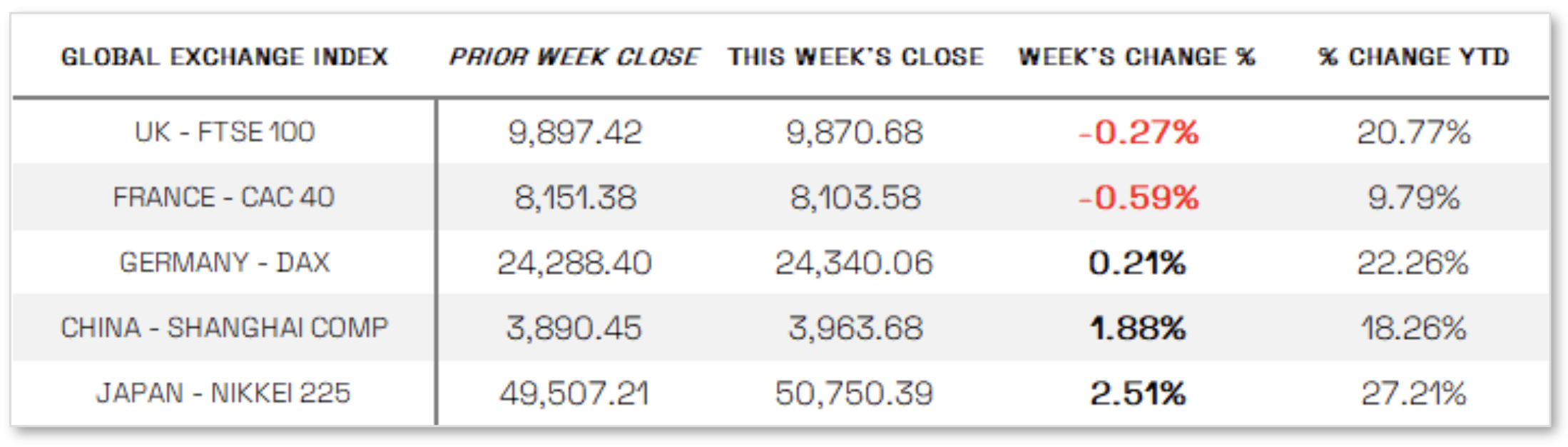Click the Week's Change % header
1568x447 pixels.
(x=1136, y=57)
